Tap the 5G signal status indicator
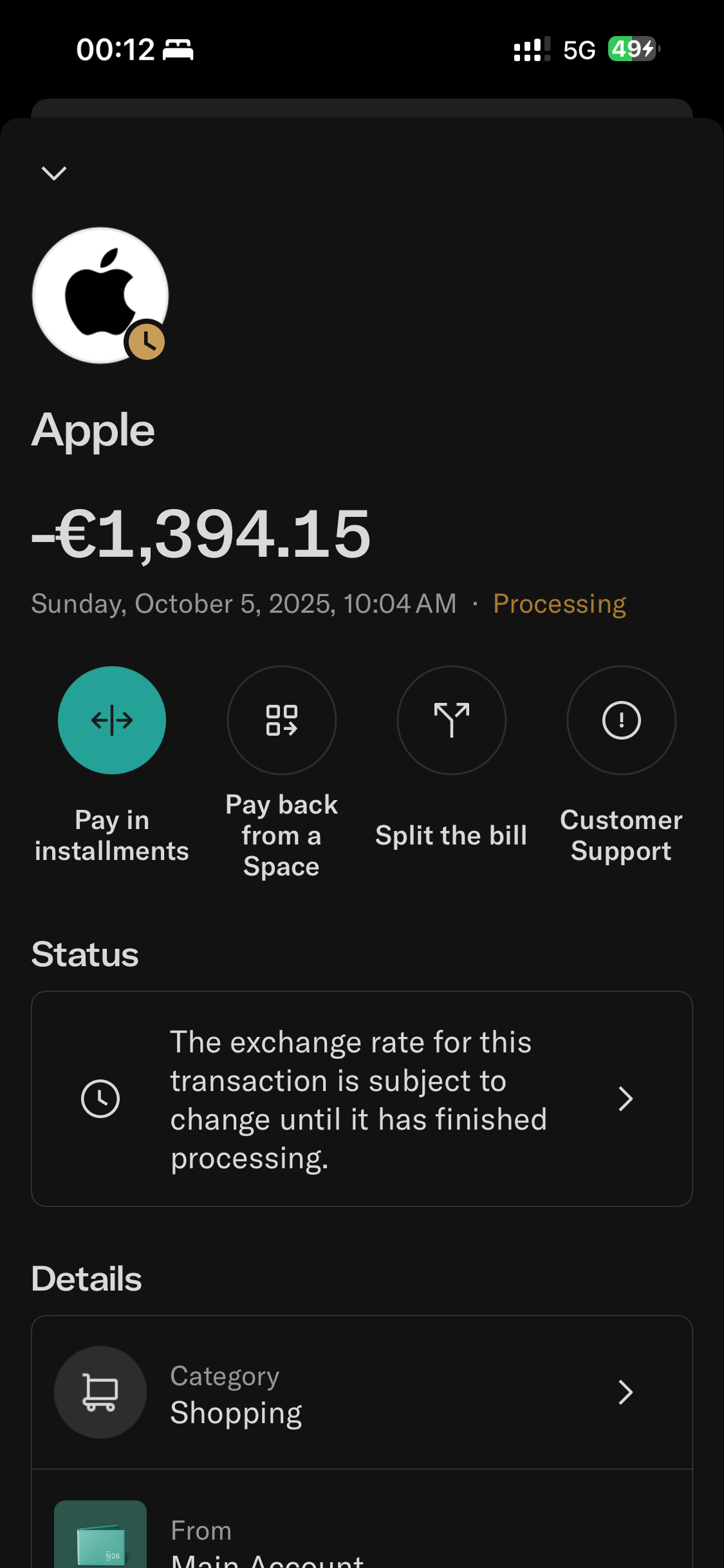This screenshot has width=724, height=1568. (579, 50)
